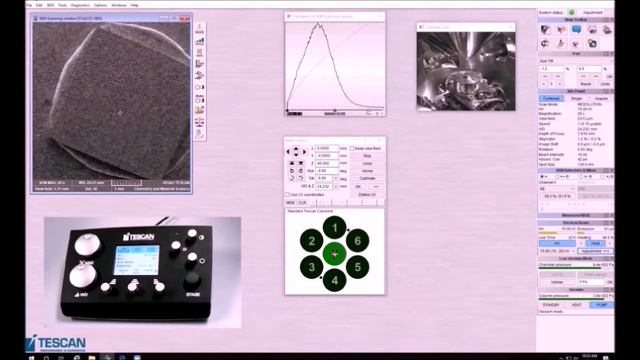Image resolution: width=640 pixels, height=360 pixels.
Task: Click the Stop button in Stage Control
Action: click(367, 156)
